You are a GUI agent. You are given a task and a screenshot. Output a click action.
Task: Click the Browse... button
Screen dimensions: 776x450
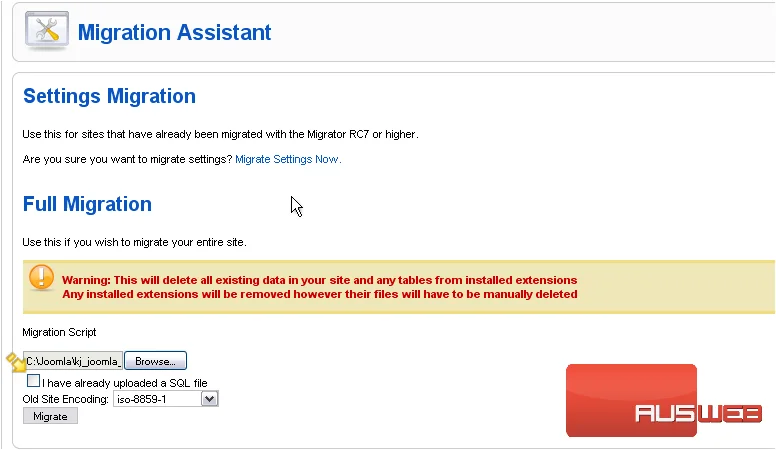pyautogui.click(x=155, y=361)
